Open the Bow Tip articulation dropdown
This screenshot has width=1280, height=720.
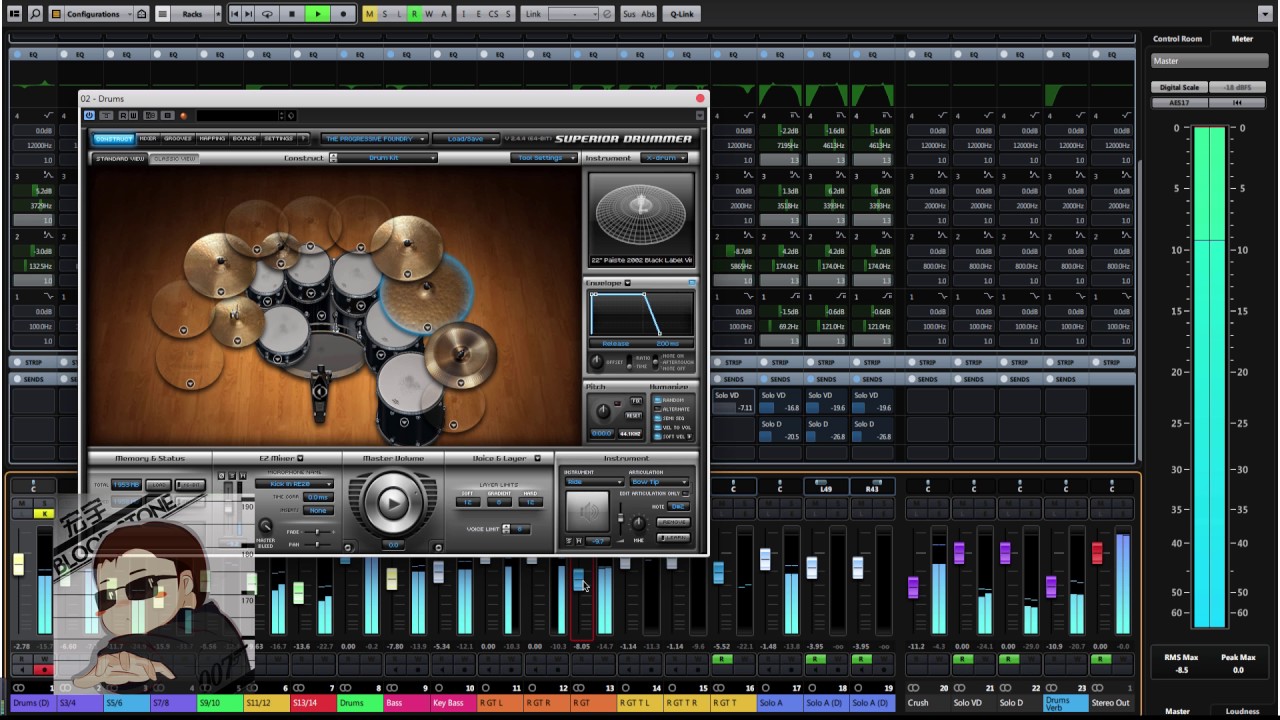659,482
